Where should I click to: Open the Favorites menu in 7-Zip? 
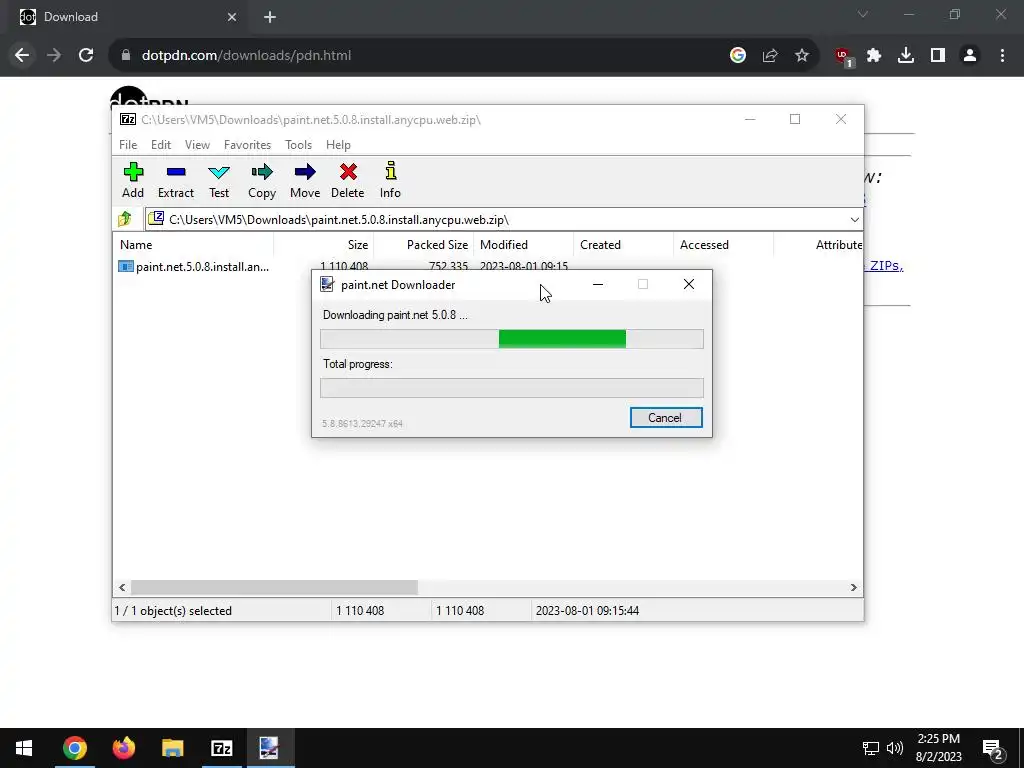[x=248, y=145]
